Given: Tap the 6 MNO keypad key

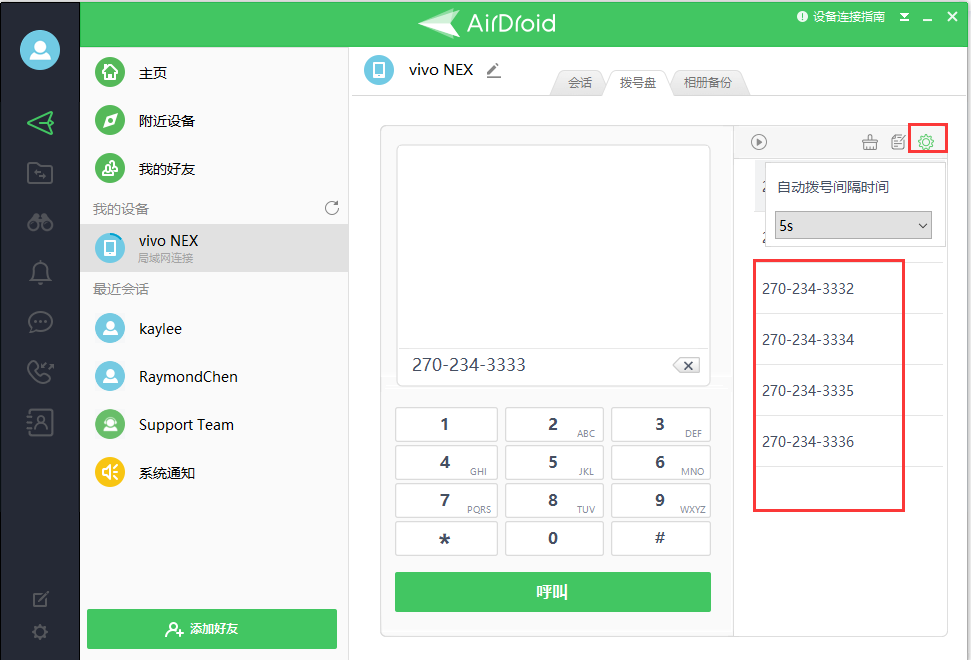Looking at the screenshot, I should pos(661,462).
